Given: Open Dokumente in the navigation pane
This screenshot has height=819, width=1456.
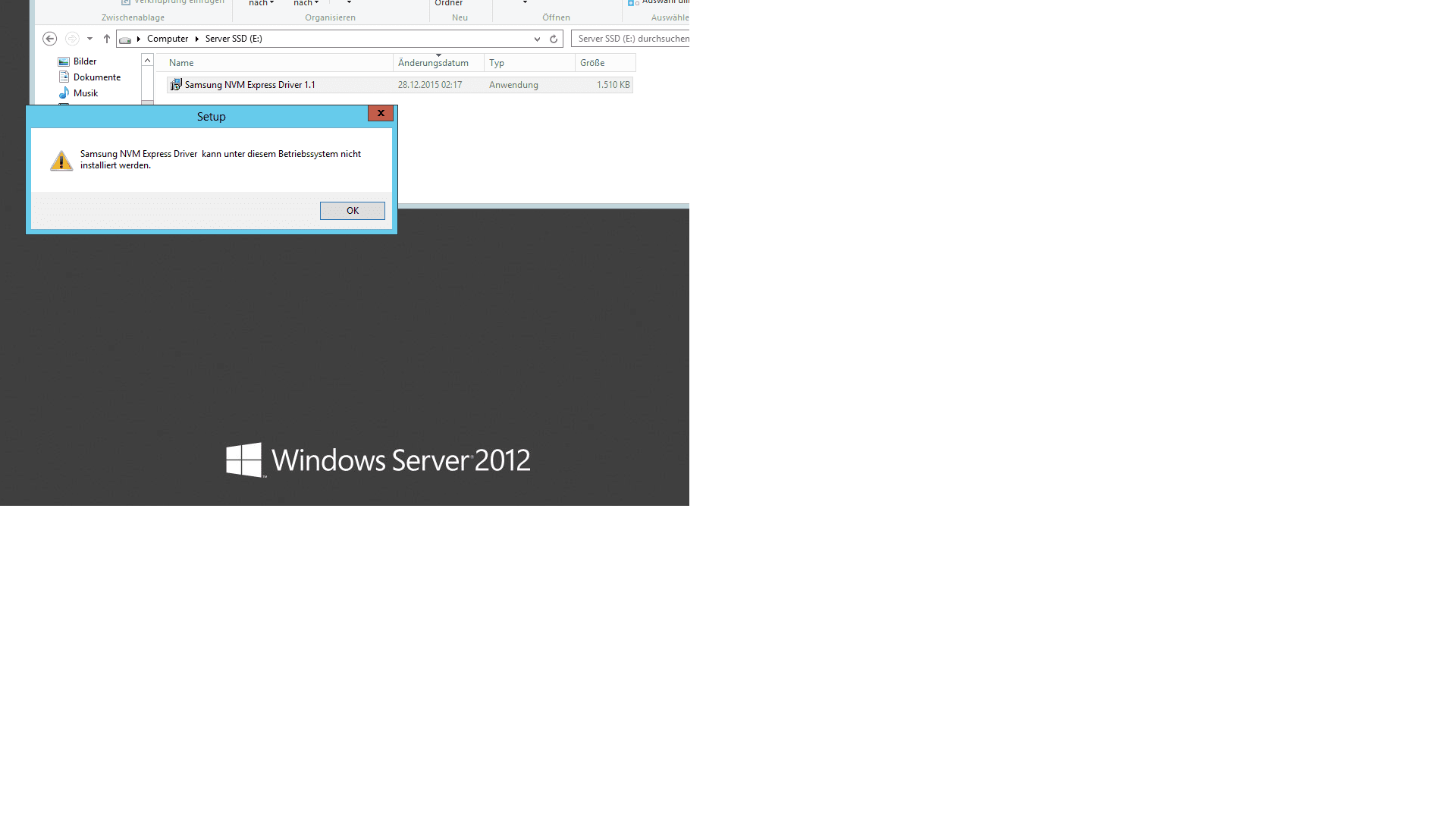Looking at the screenshot, I should click(x=97, y=77).
